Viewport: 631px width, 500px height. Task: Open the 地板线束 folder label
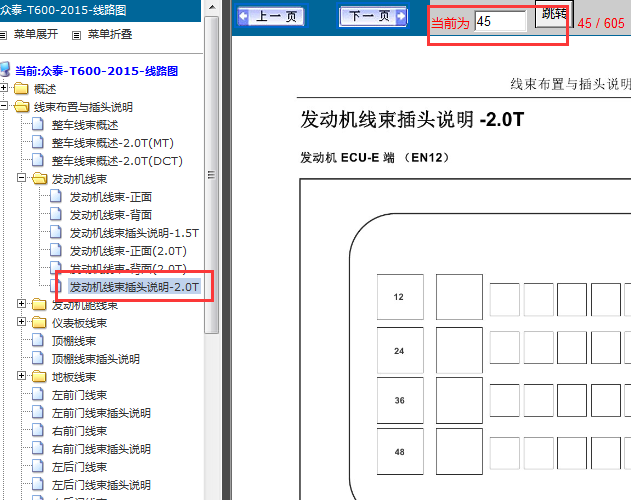pyautogui.click(x=74, y=377)
